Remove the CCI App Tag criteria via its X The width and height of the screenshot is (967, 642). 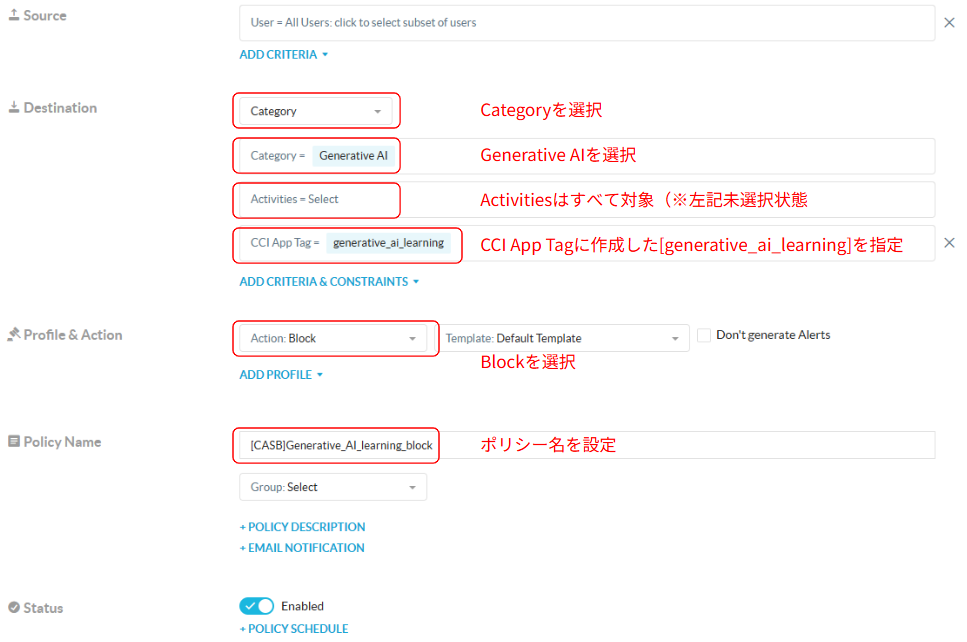click(x=949, y=242)
